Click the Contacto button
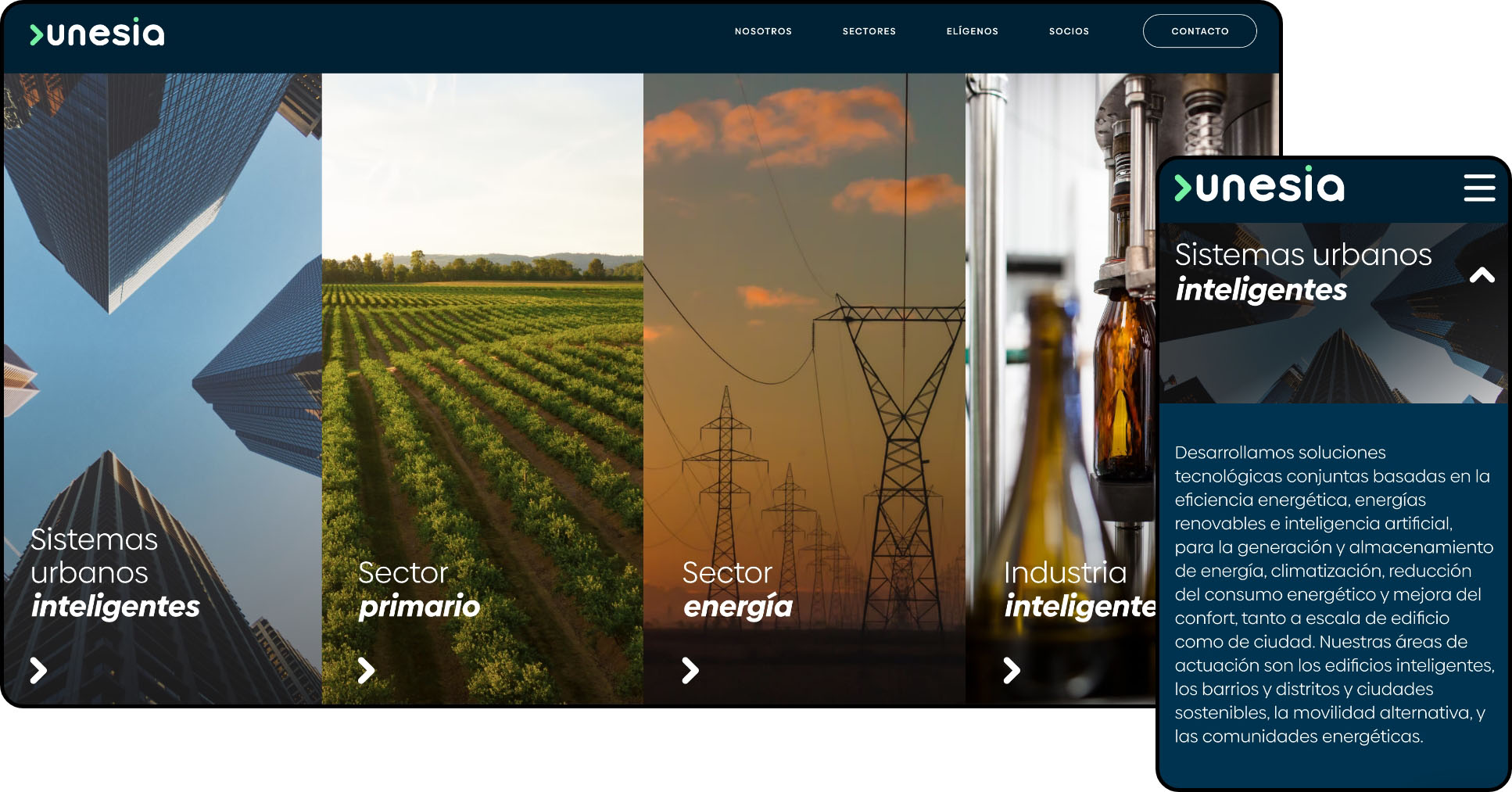Image resolution: width=1512 pixels, height=792 pixels. 1199,31
